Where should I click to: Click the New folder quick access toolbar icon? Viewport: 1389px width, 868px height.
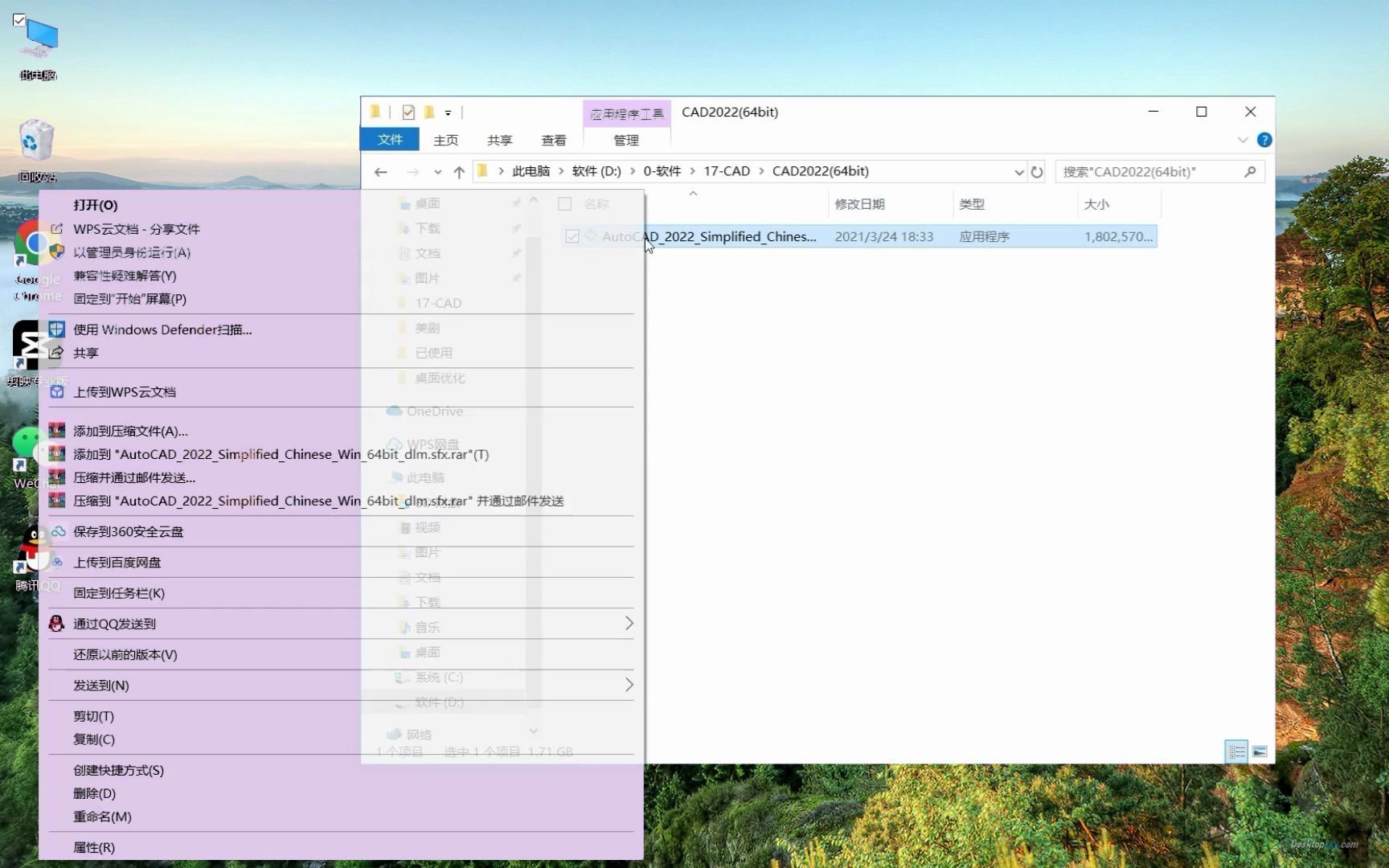(429, 112)
